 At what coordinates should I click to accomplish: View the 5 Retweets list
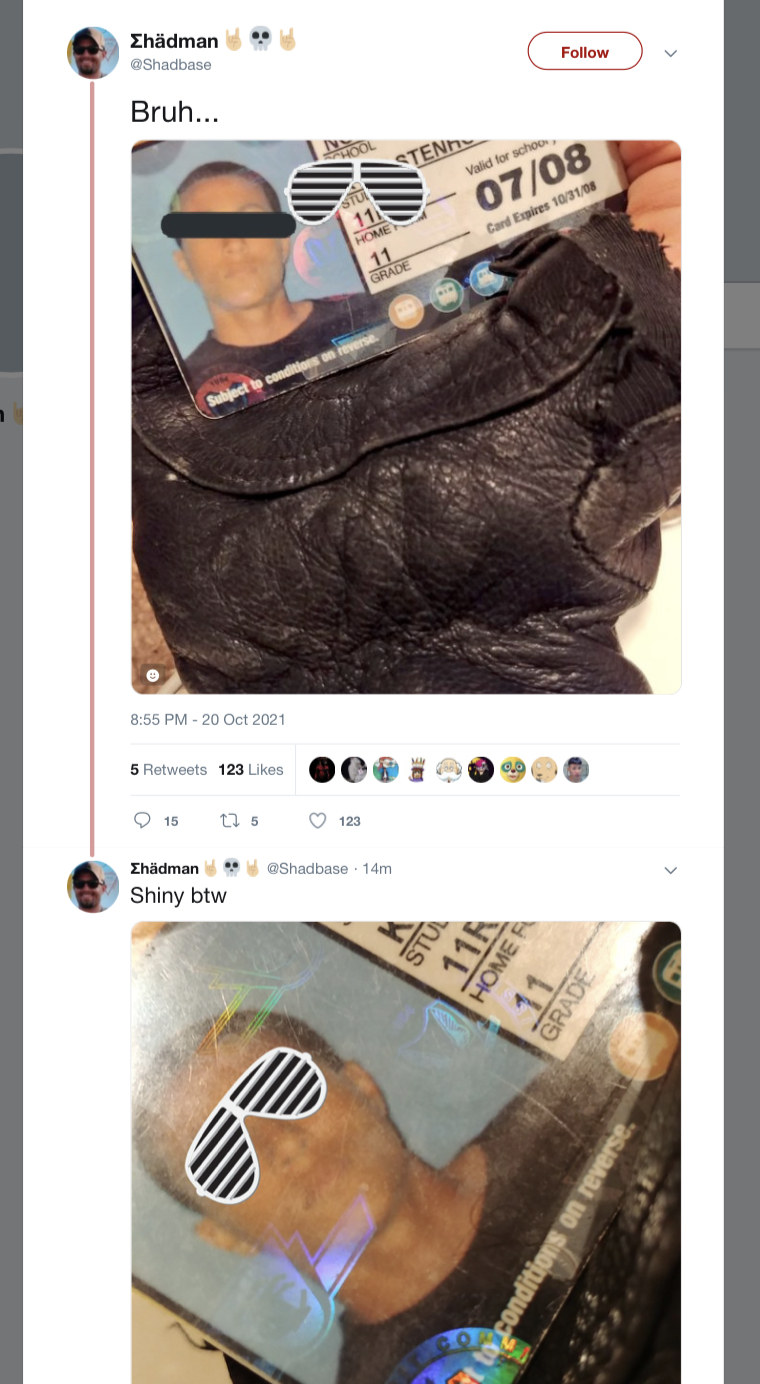[x=168, y=769]
